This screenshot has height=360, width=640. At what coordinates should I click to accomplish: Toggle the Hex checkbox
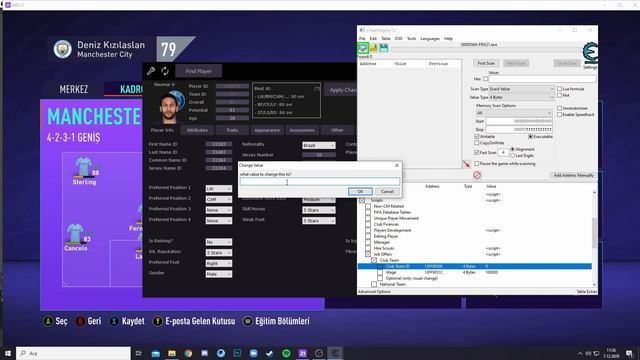point(485,79)
